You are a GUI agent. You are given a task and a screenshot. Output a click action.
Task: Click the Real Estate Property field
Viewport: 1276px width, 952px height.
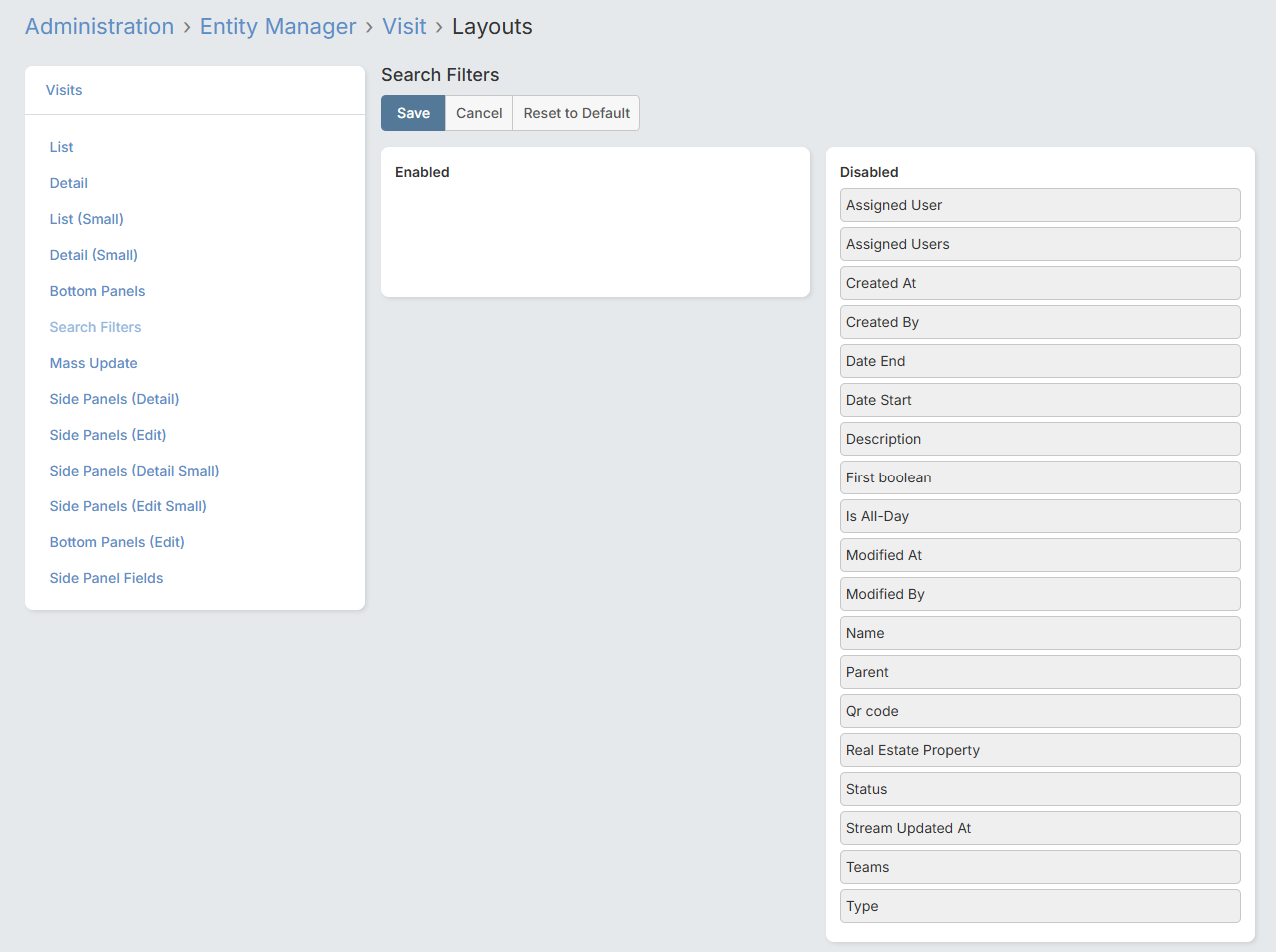(1039, 750)
